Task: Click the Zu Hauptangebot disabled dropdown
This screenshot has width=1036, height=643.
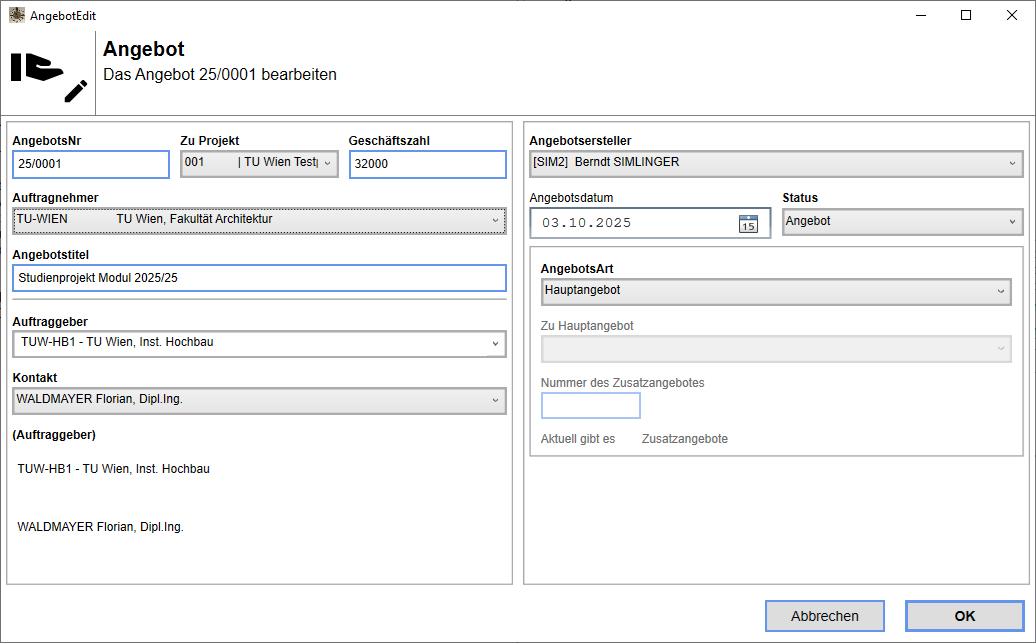Action: [775, 348]
